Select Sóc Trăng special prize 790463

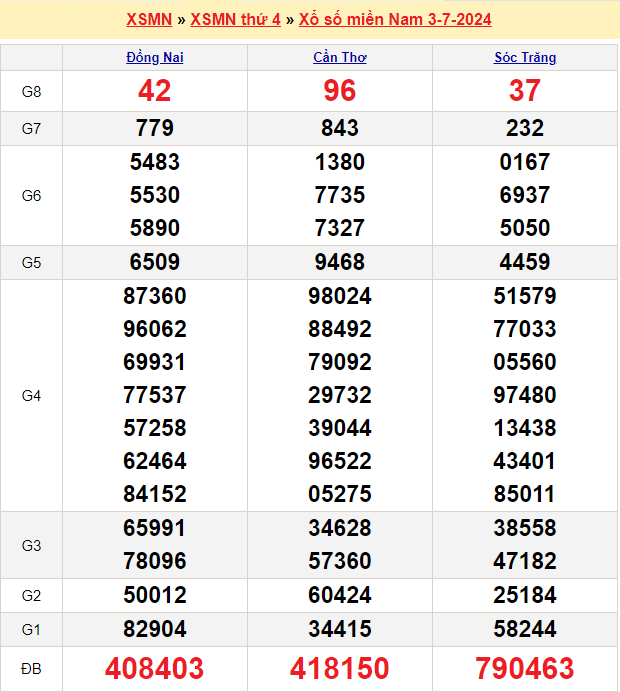[525, 668]
